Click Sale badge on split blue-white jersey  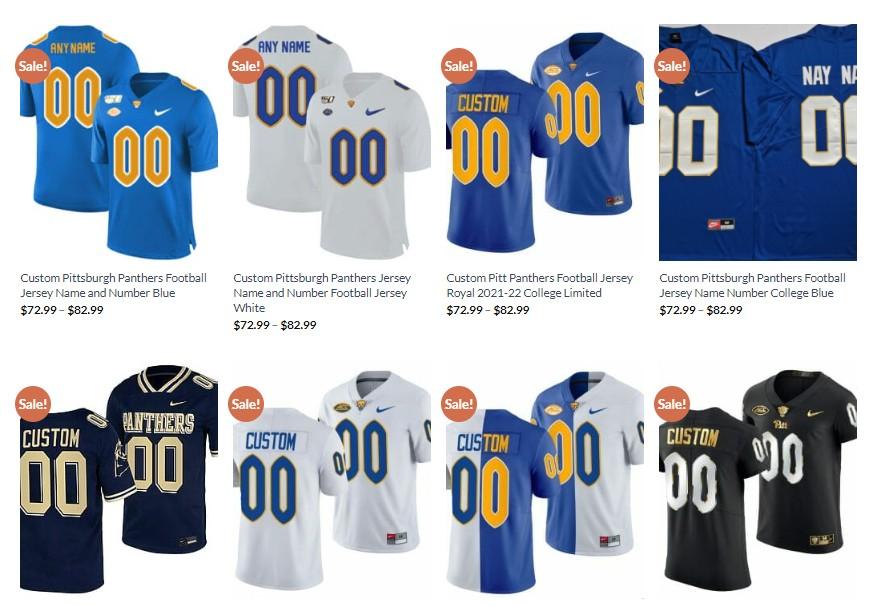click(x=459, y=404)
